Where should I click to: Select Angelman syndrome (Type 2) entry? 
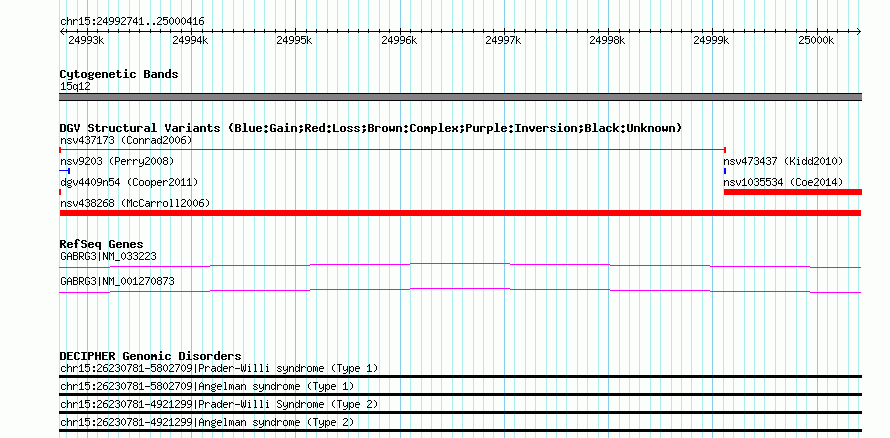point(207,423)
